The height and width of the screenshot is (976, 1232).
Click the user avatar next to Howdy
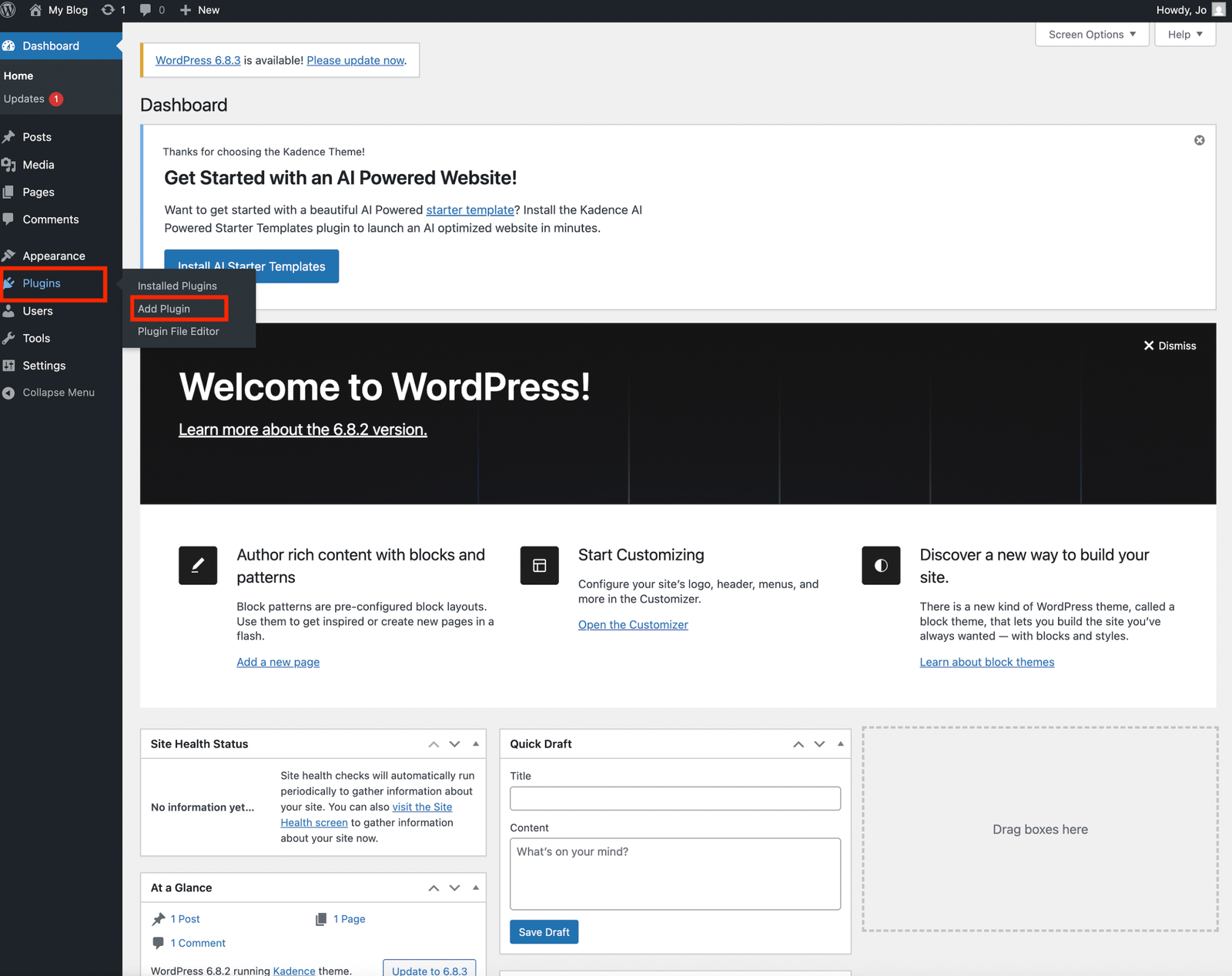pyautogui.click(x=1218, y=10)
